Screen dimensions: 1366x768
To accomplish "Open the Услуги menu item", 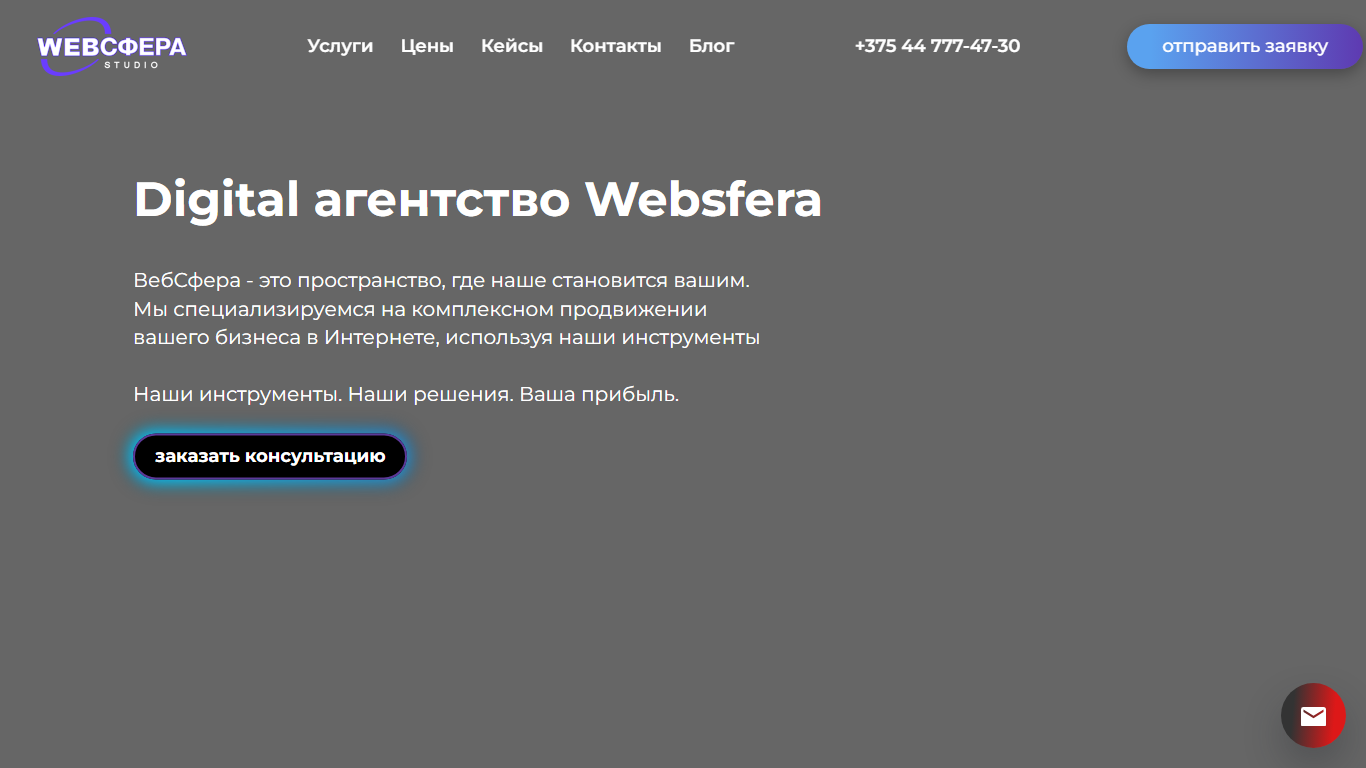I will [x=340, y=46].
